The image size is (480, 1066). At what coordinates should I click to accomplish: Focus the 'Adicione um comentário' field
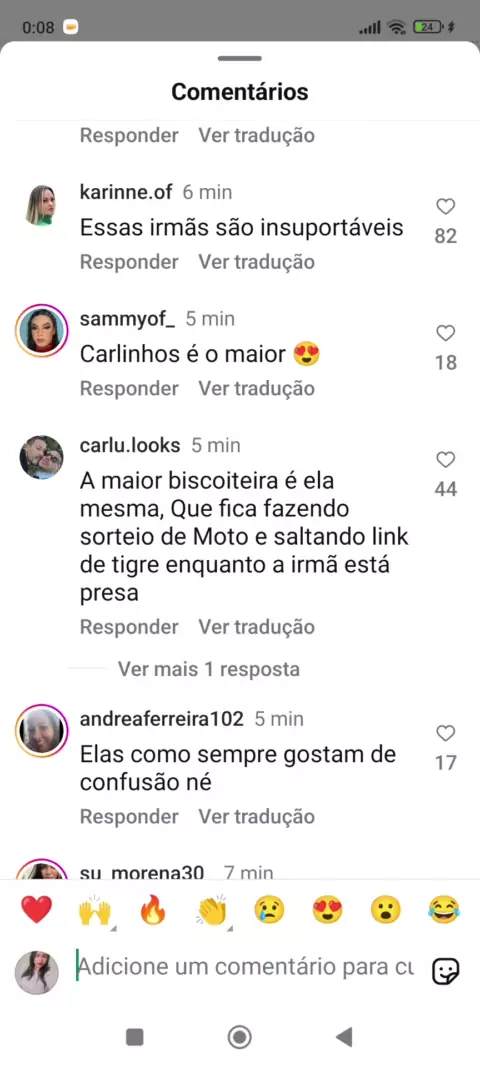tap(245, 966)
